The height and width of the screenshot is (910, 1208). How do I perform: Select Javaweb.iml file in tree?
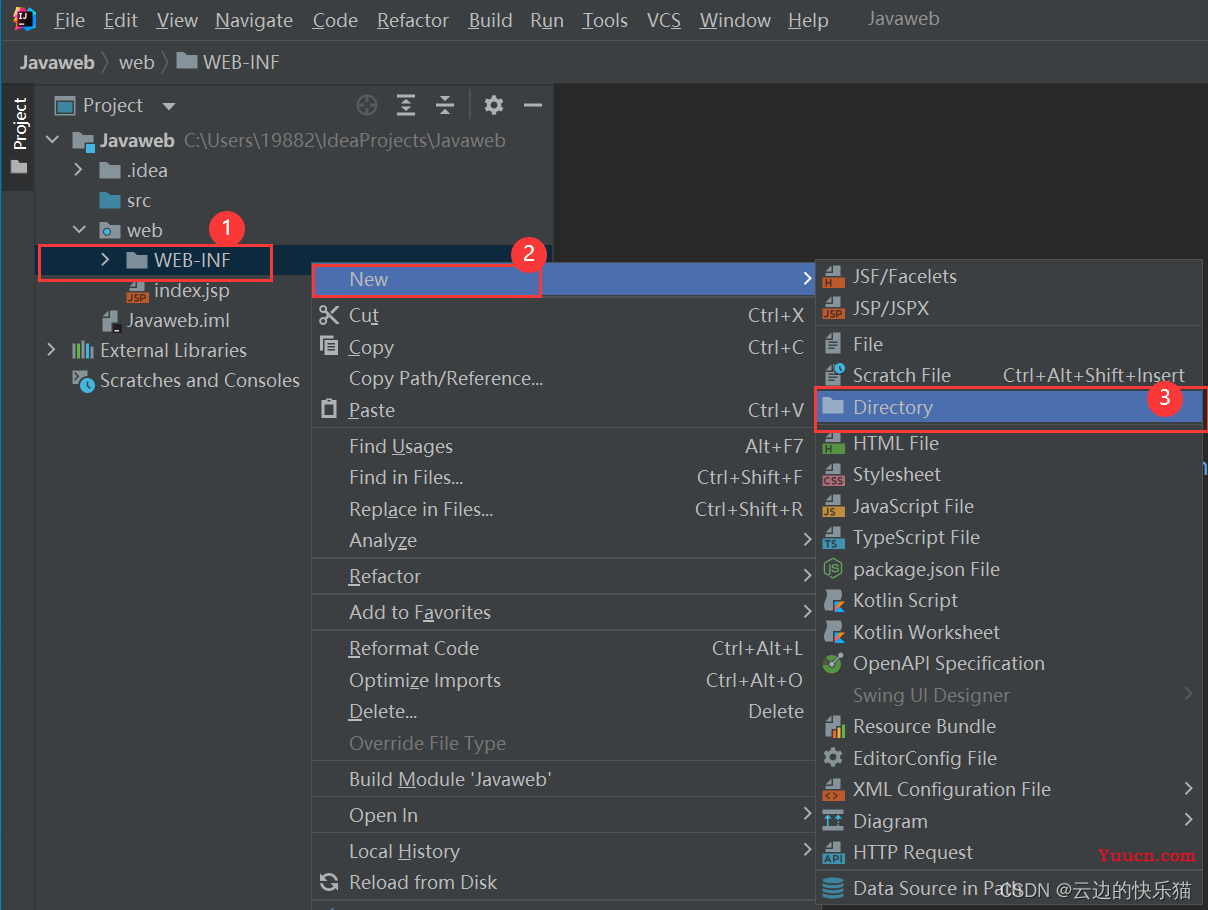[x=177, y=320]
